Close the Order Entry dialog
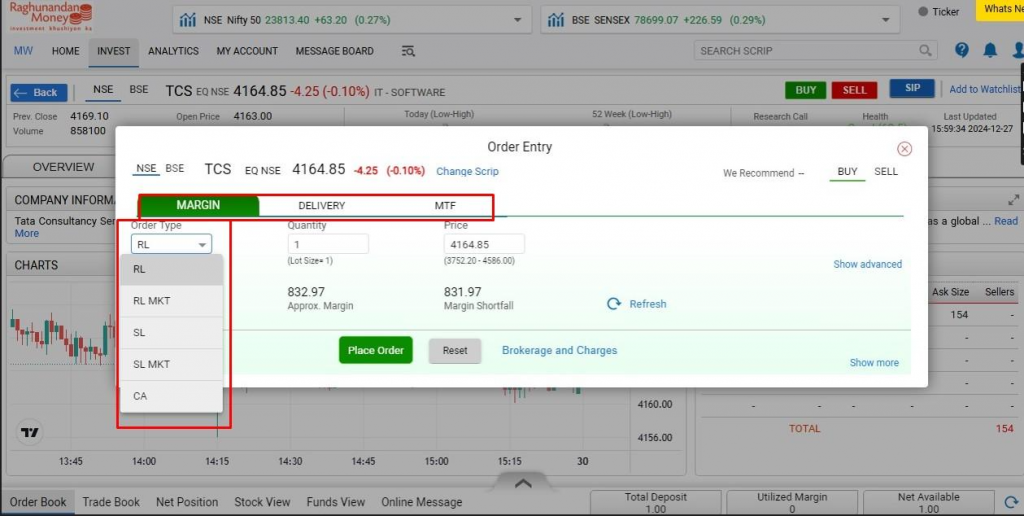The height and width of the screenshot is (516, 1024). pyautogui.click(x=904, y=149)
